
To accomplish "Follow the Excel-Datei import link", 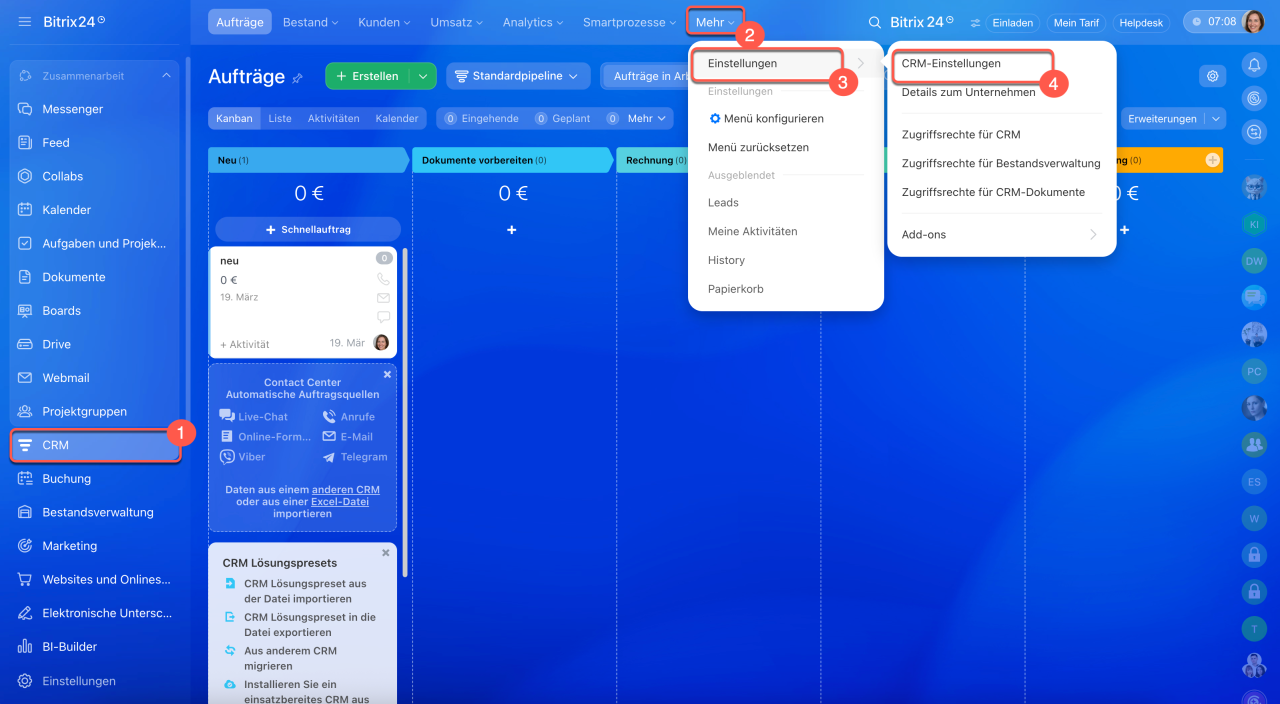I will click(341, 501).
